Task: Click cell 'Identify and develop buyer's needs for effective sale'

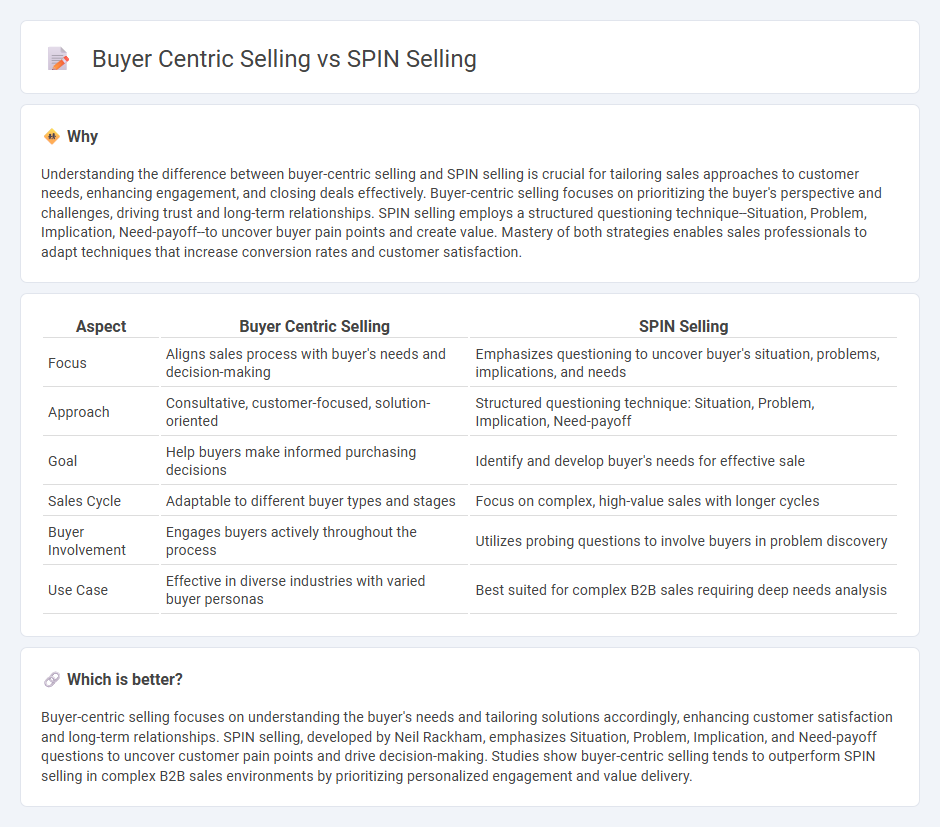Action: click(x=683, y=461)
